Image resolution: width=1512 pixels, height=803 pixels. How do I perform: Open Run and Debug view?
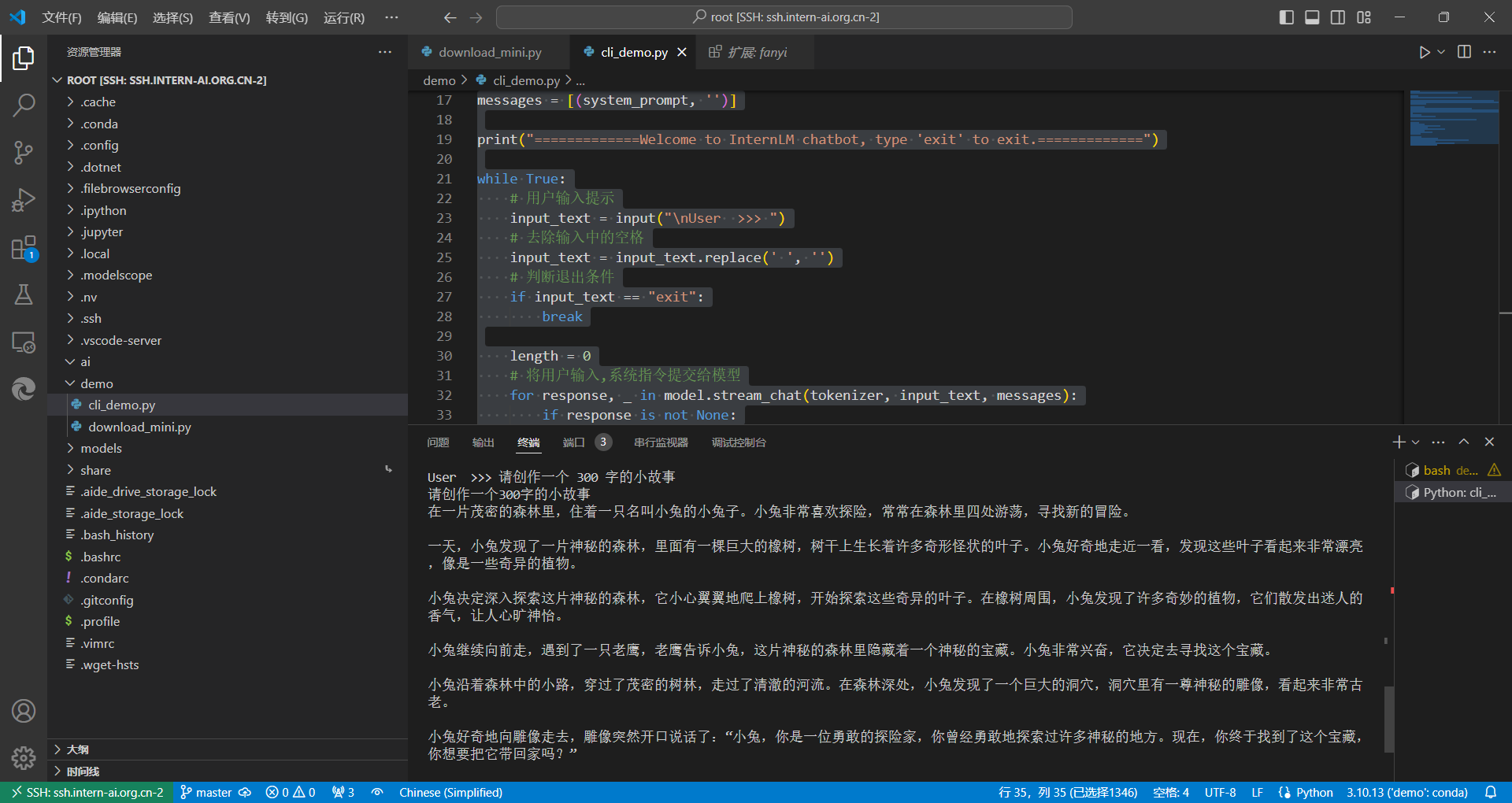coord(24,200)
